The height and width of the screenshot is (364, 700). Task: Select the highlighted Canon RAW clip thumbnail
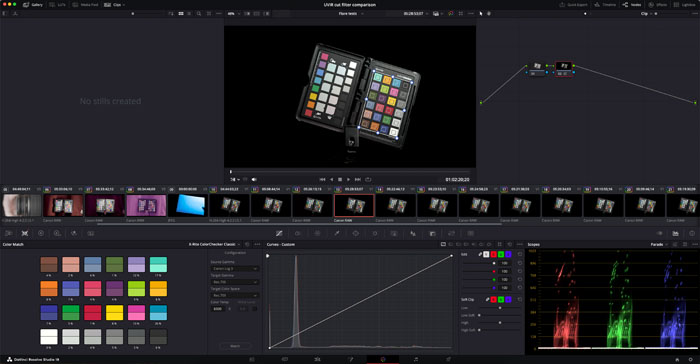(x=354, y=205)
